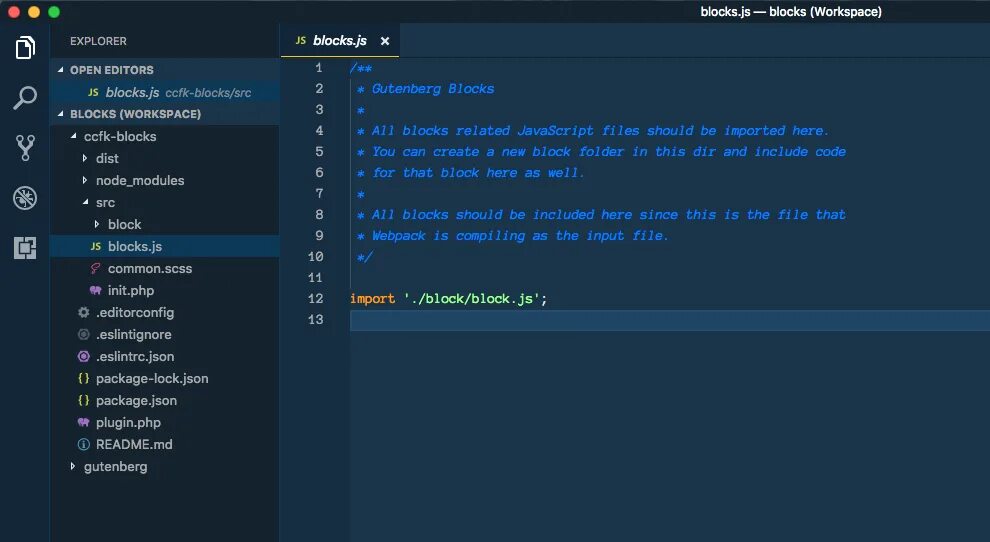
Task: Click the icon beside .eslintignore
Action: pyautogui.click(x=83, y=334)
